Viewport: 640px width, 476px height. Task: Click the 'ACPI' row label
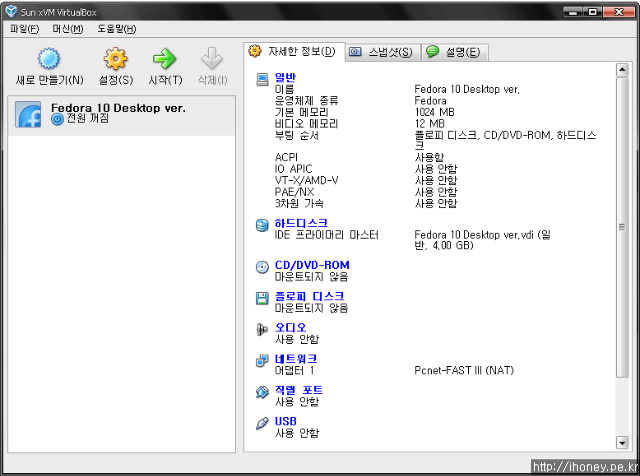click(x=287, y=157)
